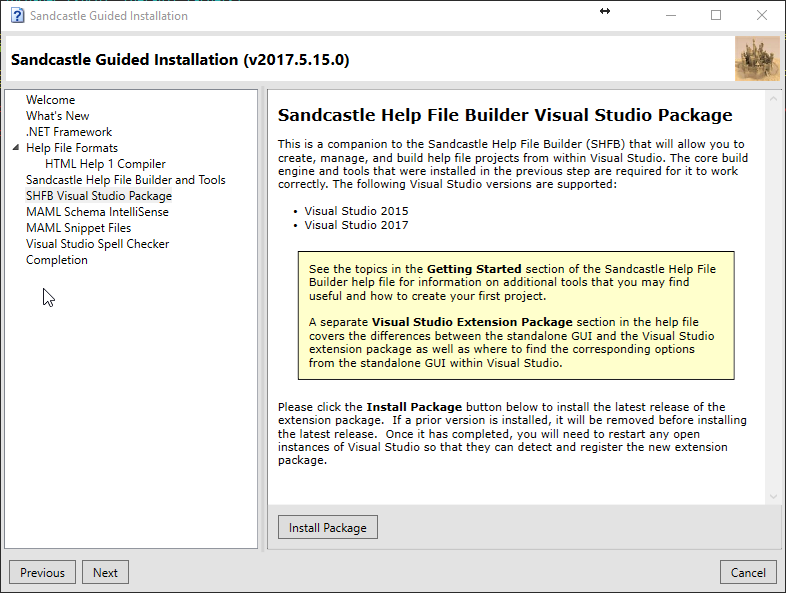Select the Completion step

pyautogui.click(x=57, y=260)
